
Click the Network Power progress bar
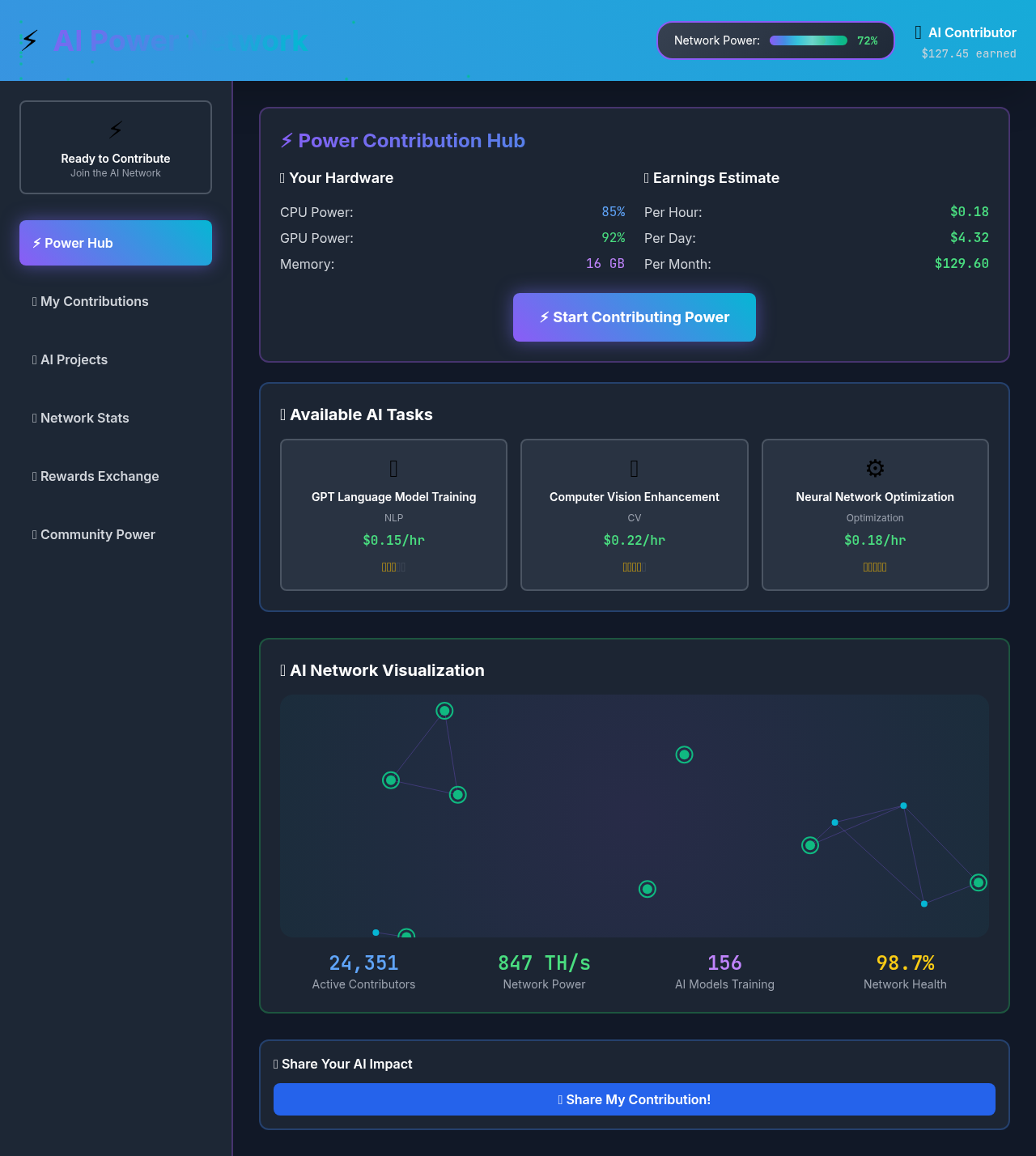[808, 40]
